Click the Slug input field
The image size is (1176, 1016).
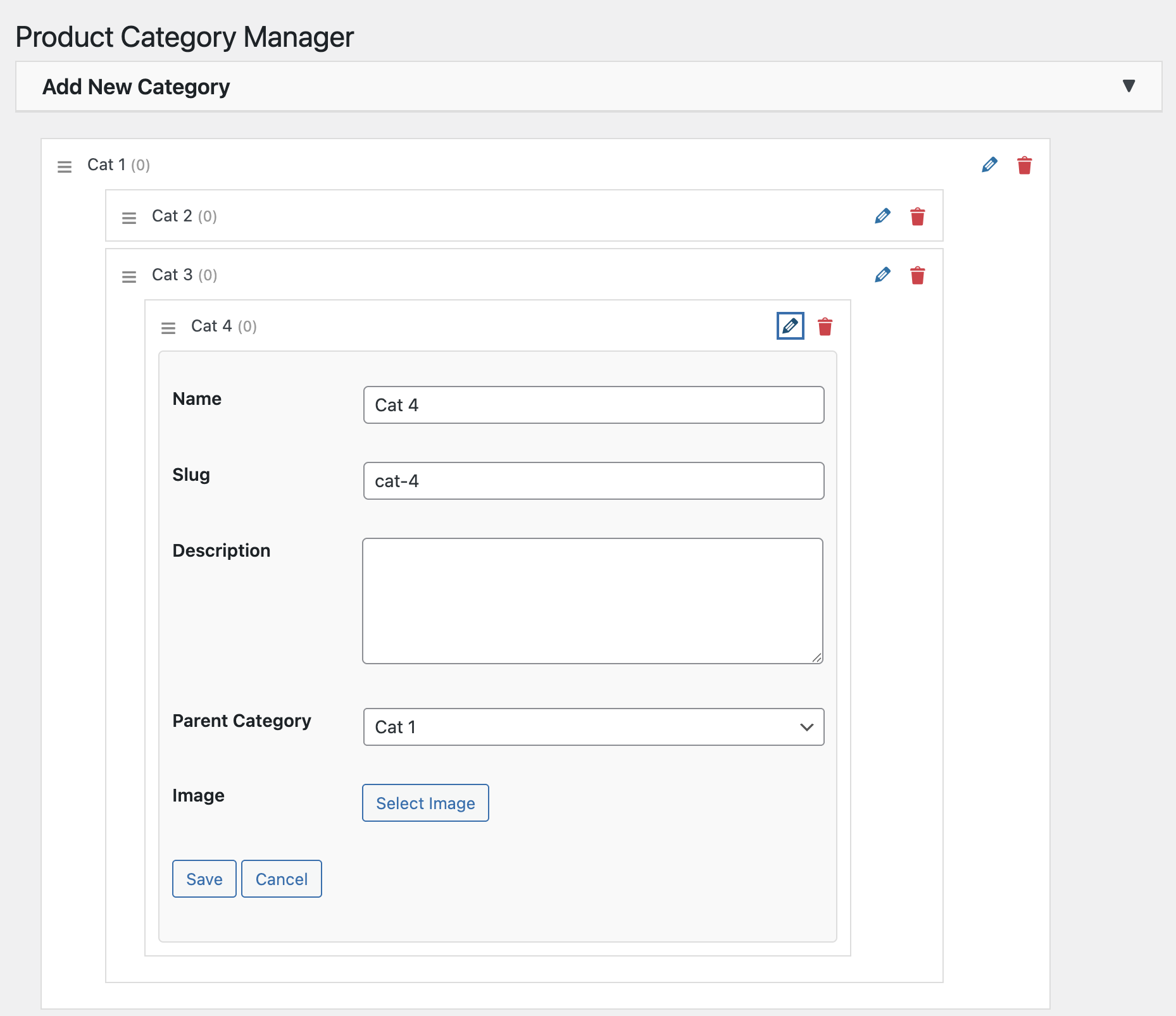pyautogui.click(x=594, y=481)
